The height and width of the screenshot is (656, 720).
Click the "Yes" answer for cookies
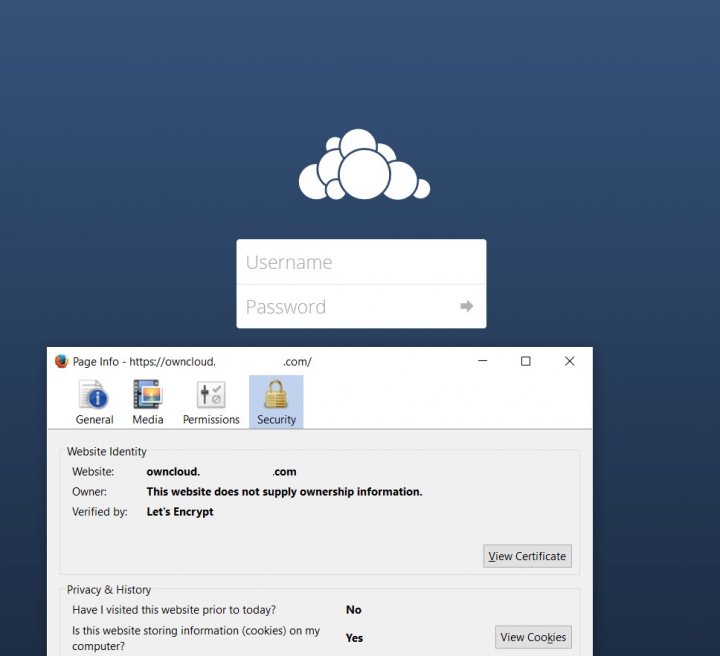pos(354,638)
